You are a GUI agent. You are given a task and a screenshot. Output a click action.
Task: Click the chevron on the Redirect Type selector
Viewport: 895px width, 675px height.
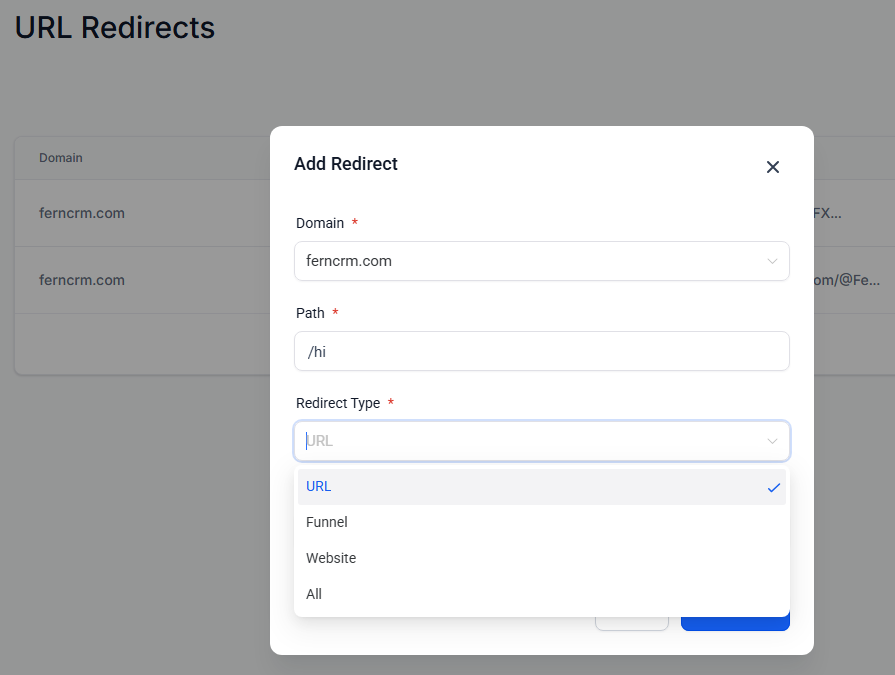pyautogui.click(x=771, y=441)
